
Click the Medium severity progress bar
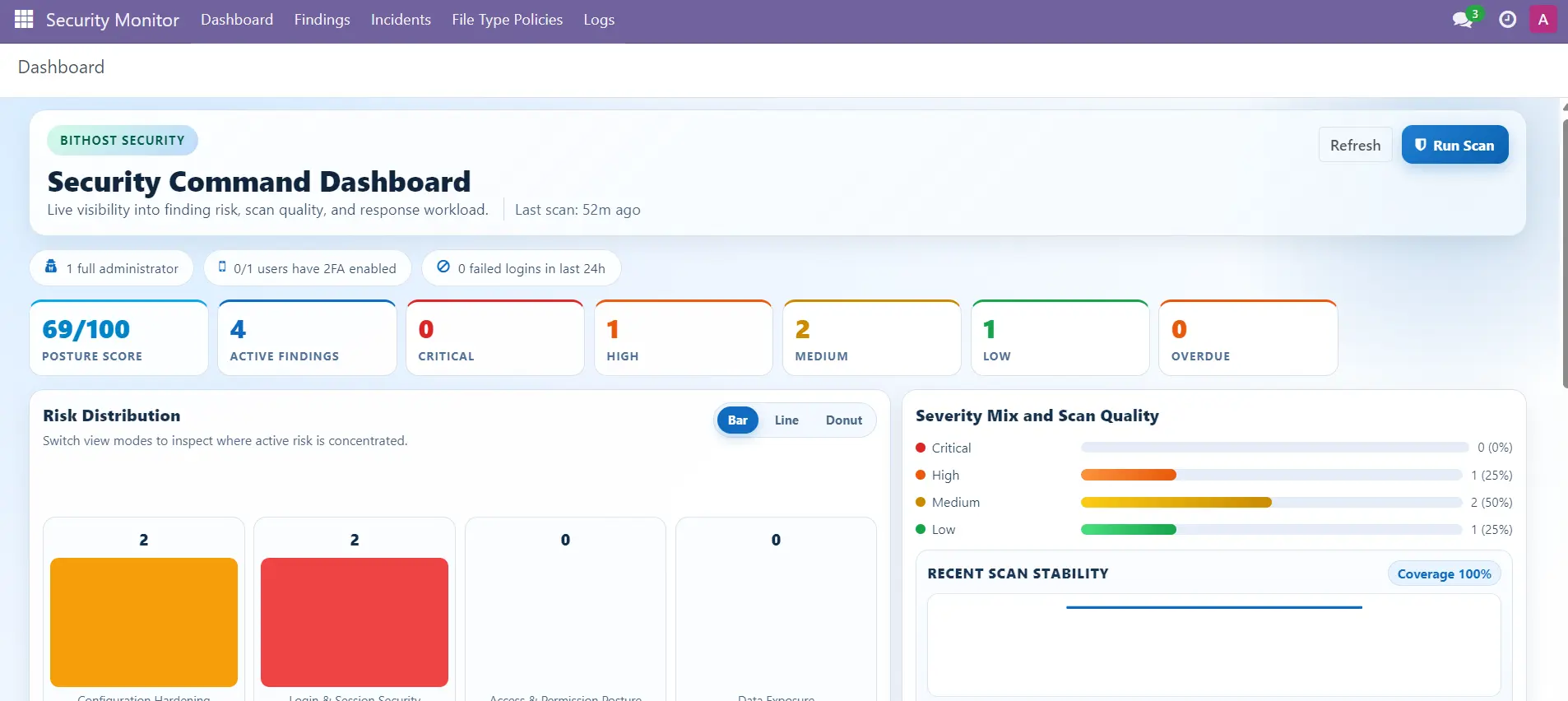pyautogui.click(x=1271, y=502)
